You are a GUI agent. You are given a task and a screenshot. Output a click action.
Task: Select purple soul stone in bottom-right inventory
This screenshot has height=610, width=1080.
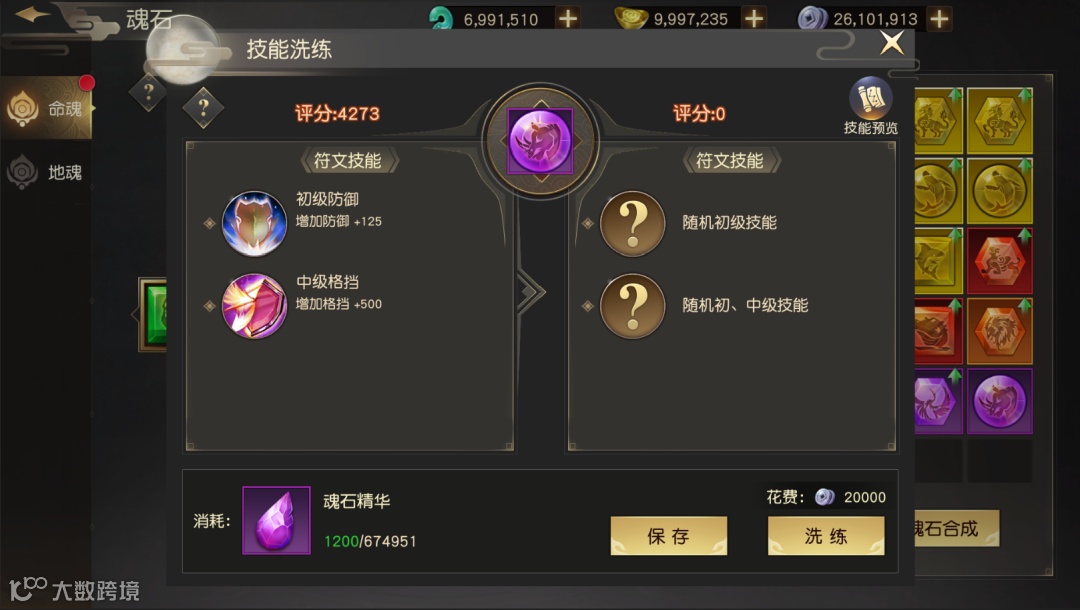coord(999,401)
